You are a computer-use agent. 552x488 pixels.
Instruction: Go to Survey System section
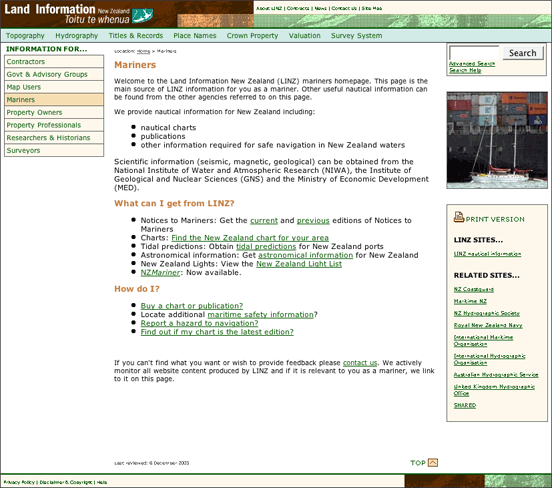(x=356, y=36)
